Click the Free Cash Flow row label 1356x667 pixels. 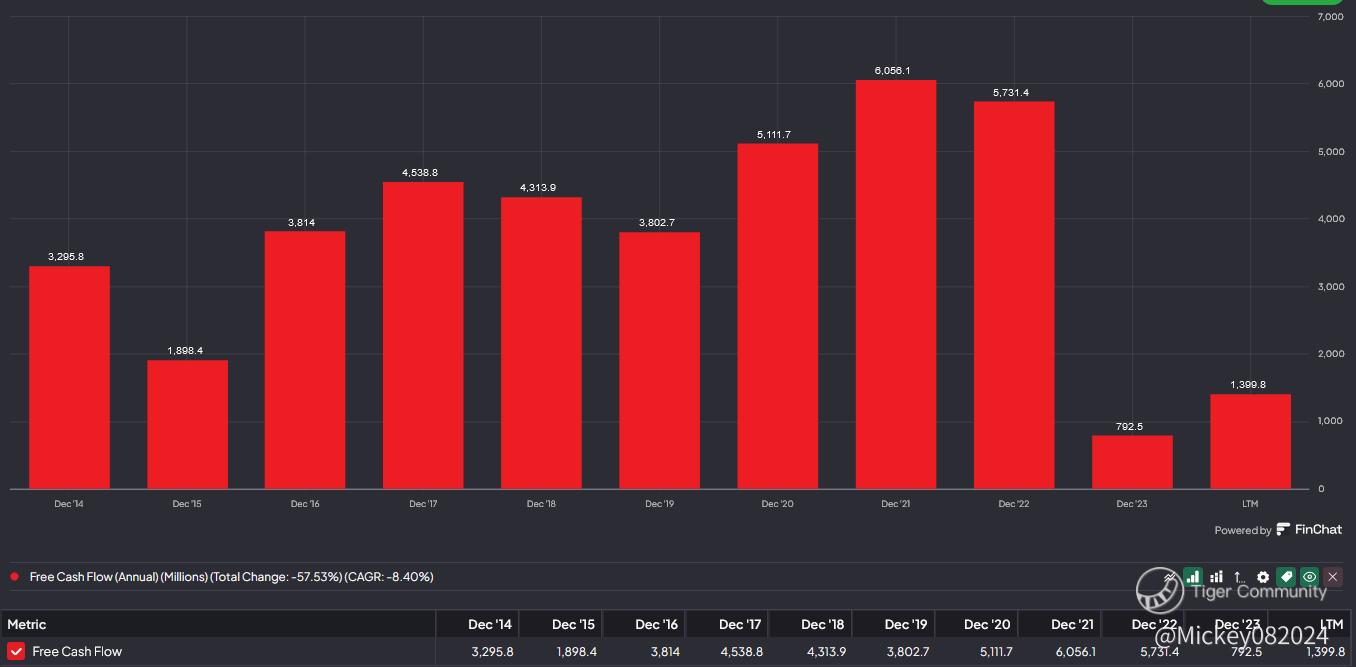77,651
